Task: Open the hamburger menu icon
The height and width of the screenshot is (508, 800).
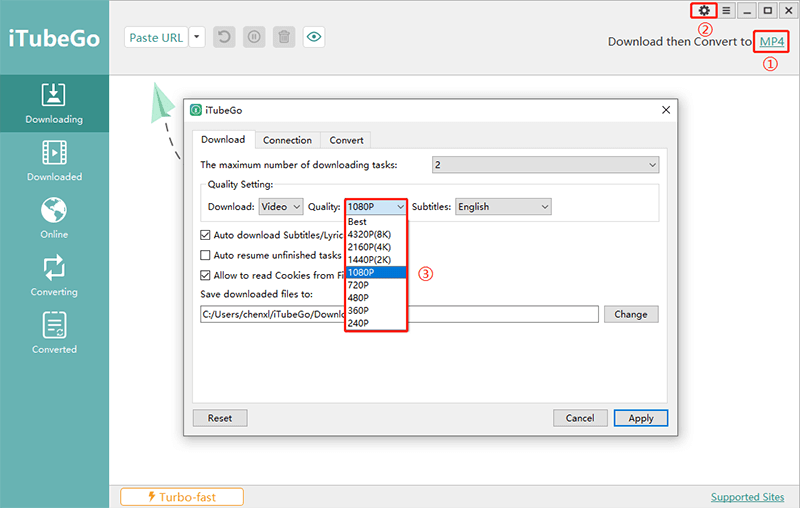Action: pos(726,11)
